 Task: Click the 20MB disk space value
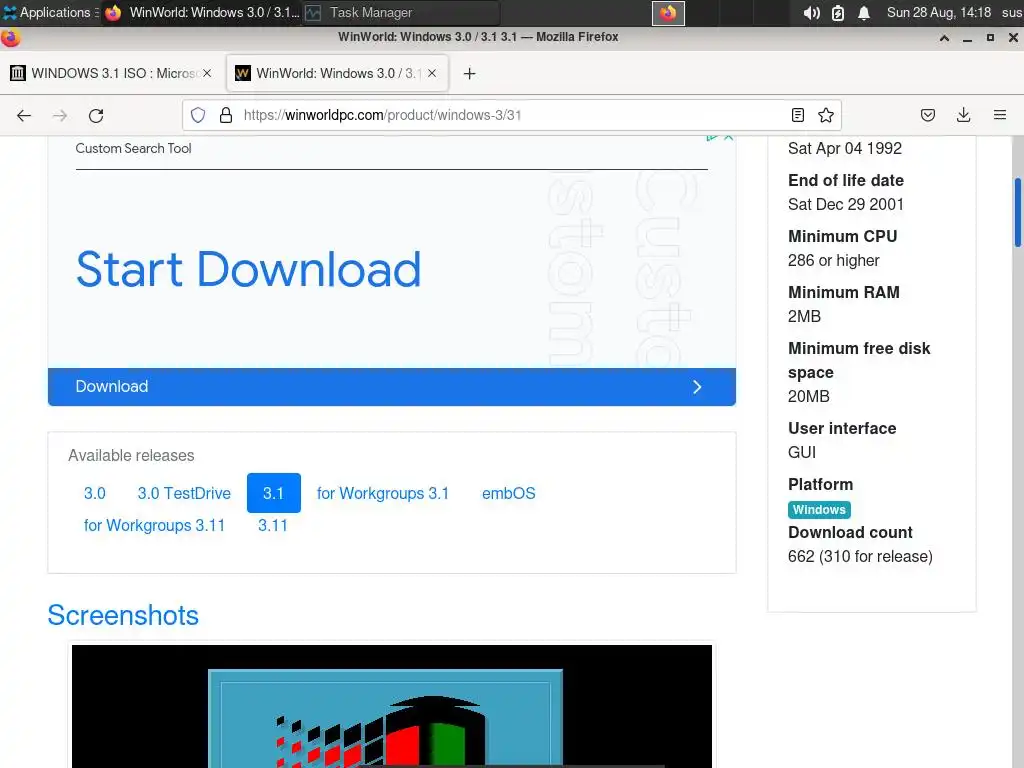click(x=808, y=396)
